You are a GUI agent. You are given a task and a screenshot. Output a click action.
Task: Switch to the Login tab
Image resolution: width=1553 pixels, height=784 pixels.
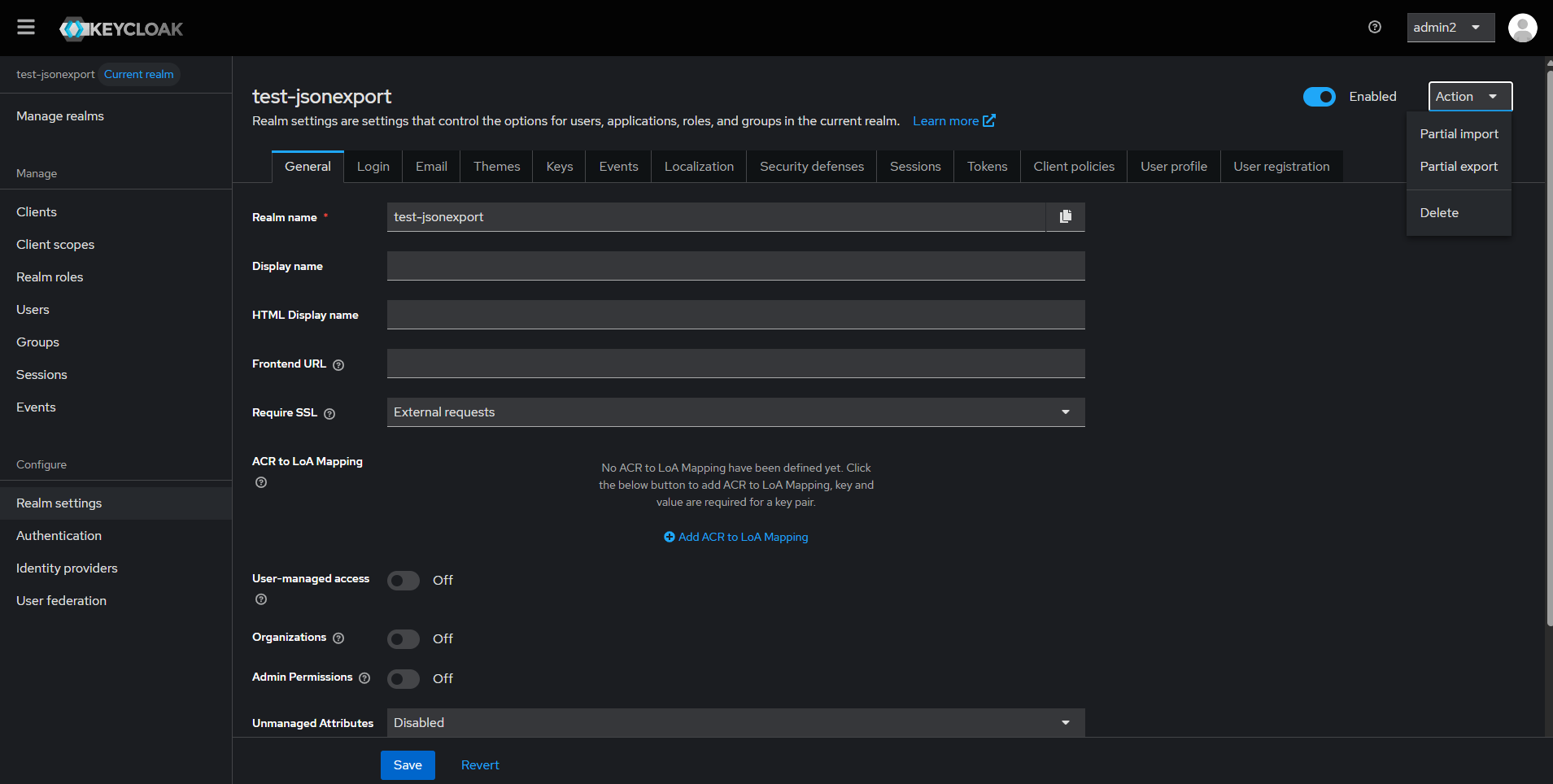(x=373, y=167)
